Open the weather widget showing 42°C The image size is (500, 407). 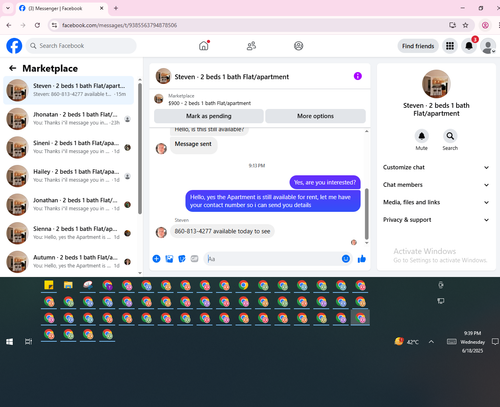pos(406,342)
